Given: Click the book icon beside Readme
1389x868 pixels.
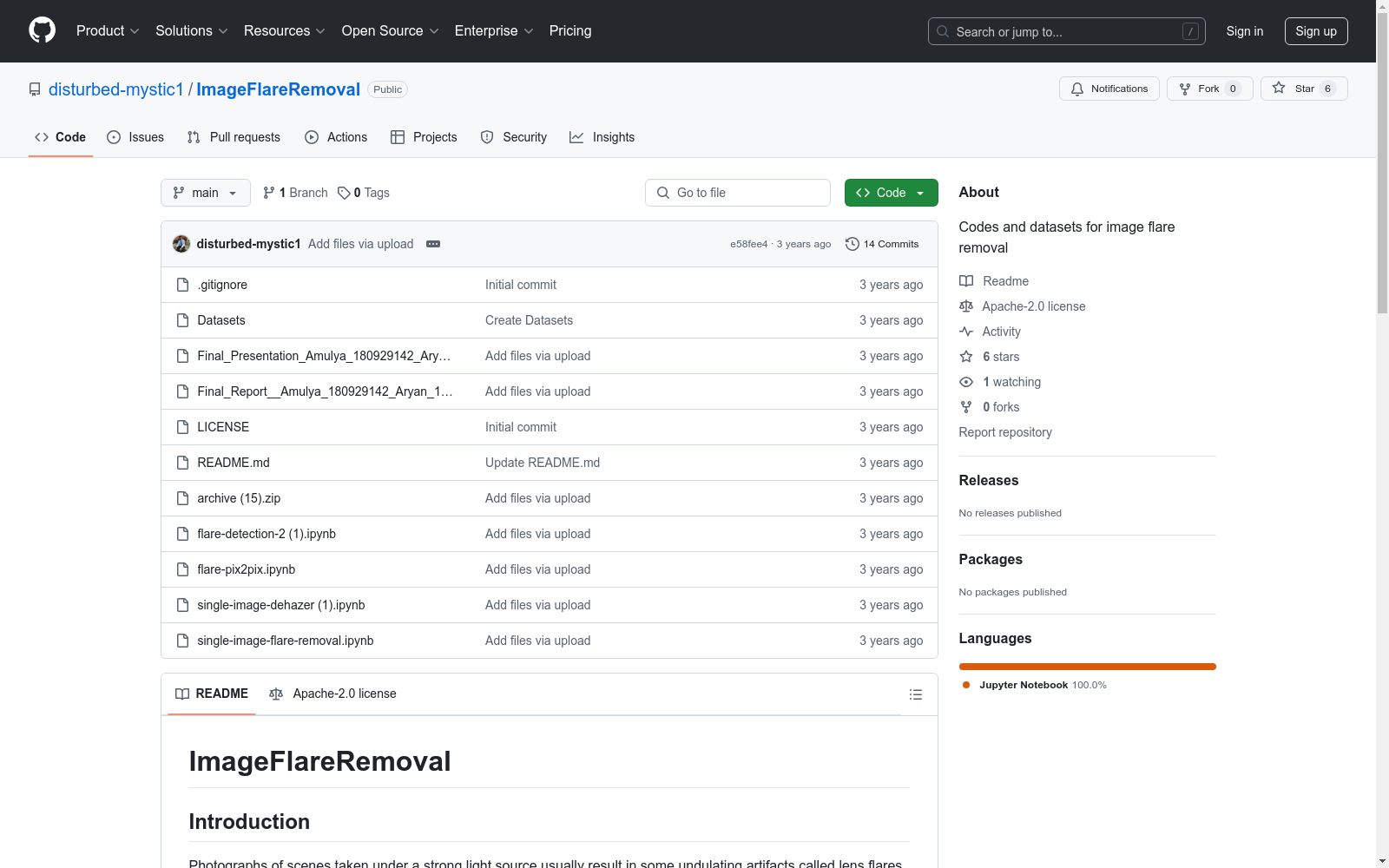Looking at the screenshot, I should click(x=966, y=281).
